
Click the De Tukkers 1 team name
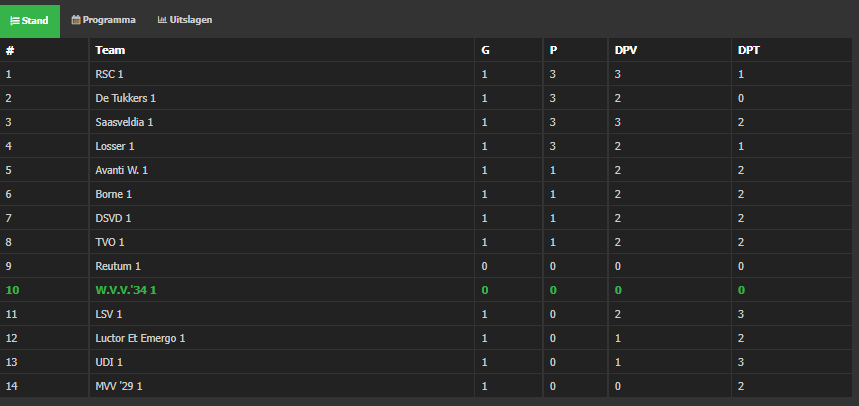125,98
